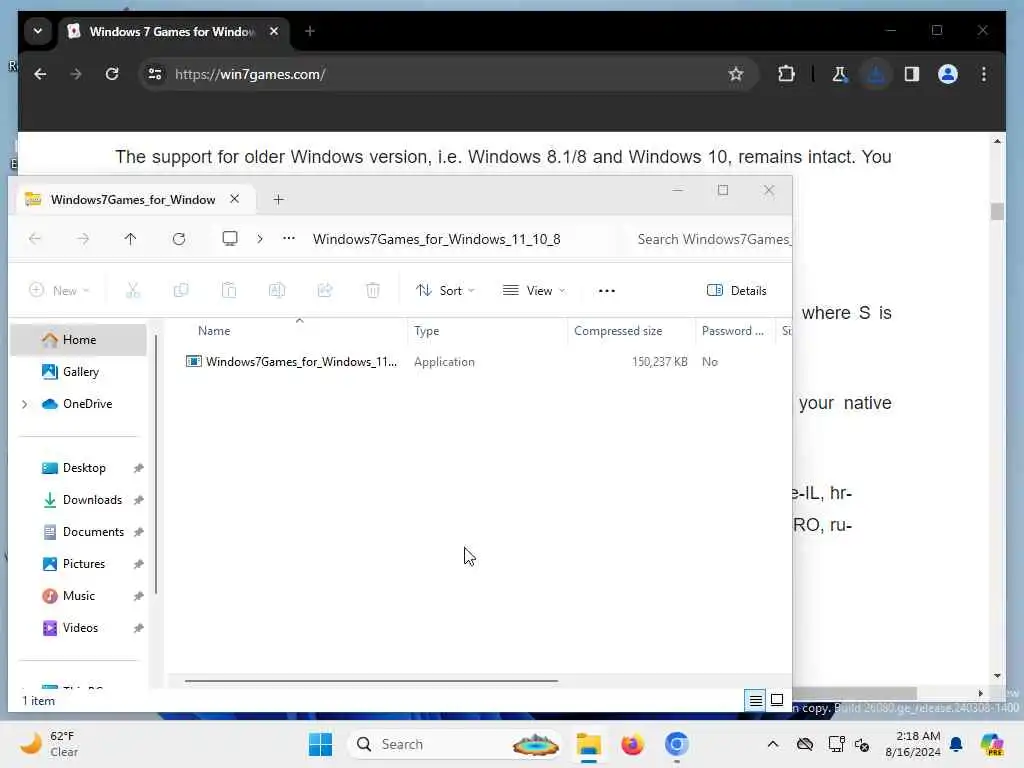The width and height of the screenshot is (1024, 768).
Task: Go up one folder level in Explorer
Action: pos(131,239)
